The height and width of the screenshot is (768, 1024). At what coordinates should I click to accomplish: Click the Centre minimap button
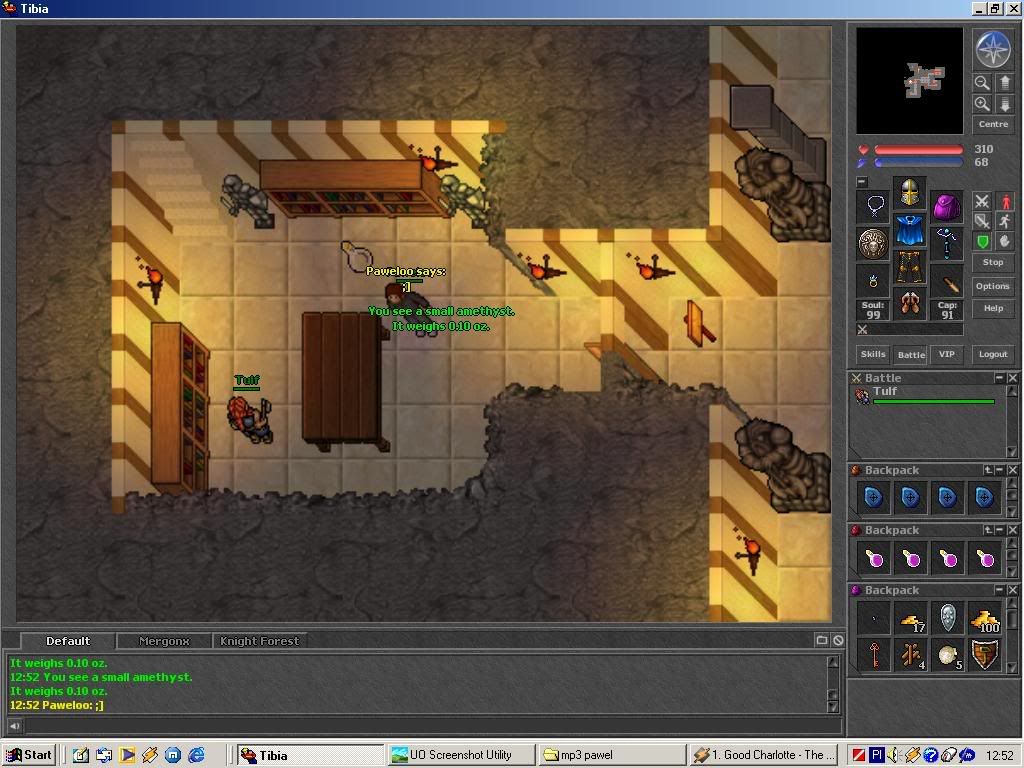point(993,124)
